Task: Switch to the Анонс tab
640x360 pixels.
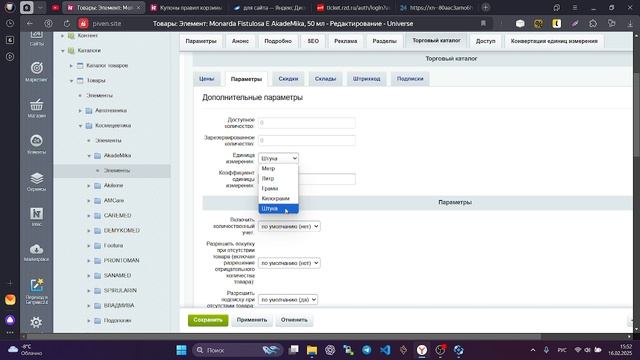Action: [240, 41]
